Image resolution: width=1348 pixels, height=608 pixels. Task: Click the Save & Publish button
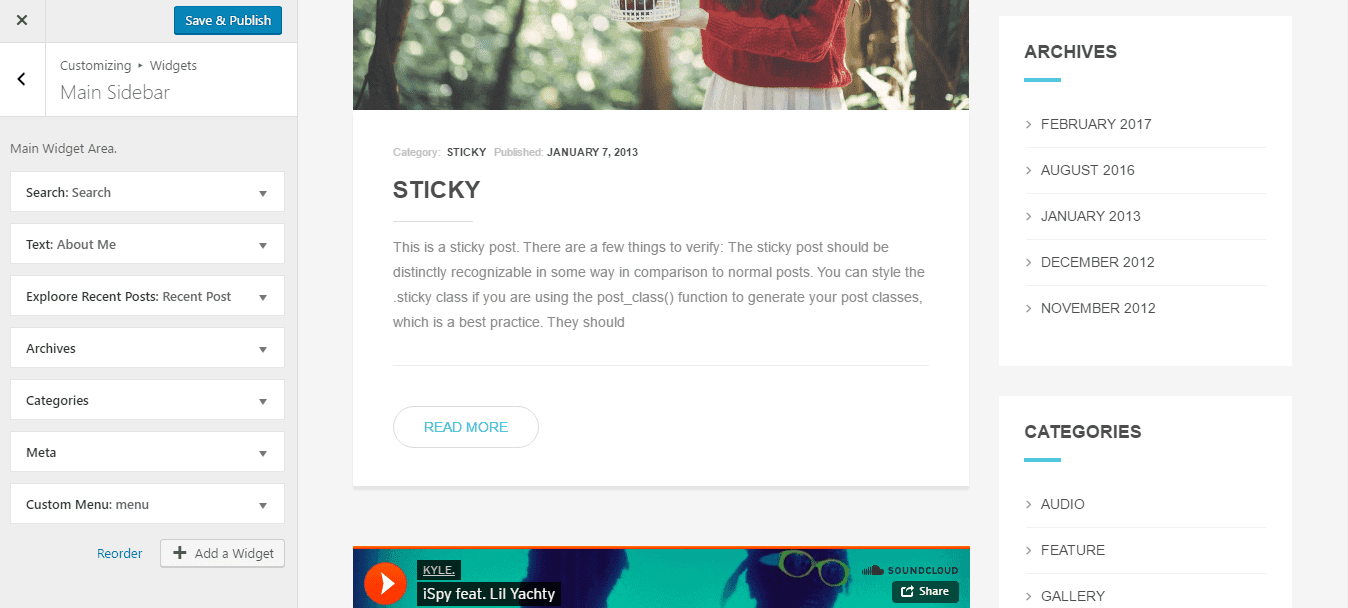(228, 20)
